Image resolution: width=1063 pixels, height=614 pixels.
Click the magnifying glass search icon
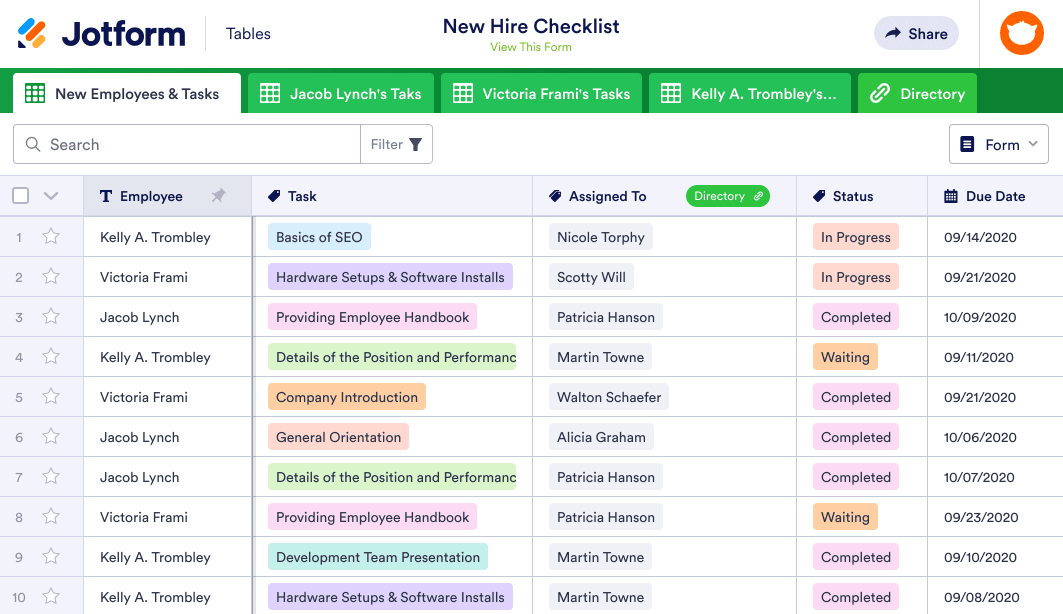point(34,145)
